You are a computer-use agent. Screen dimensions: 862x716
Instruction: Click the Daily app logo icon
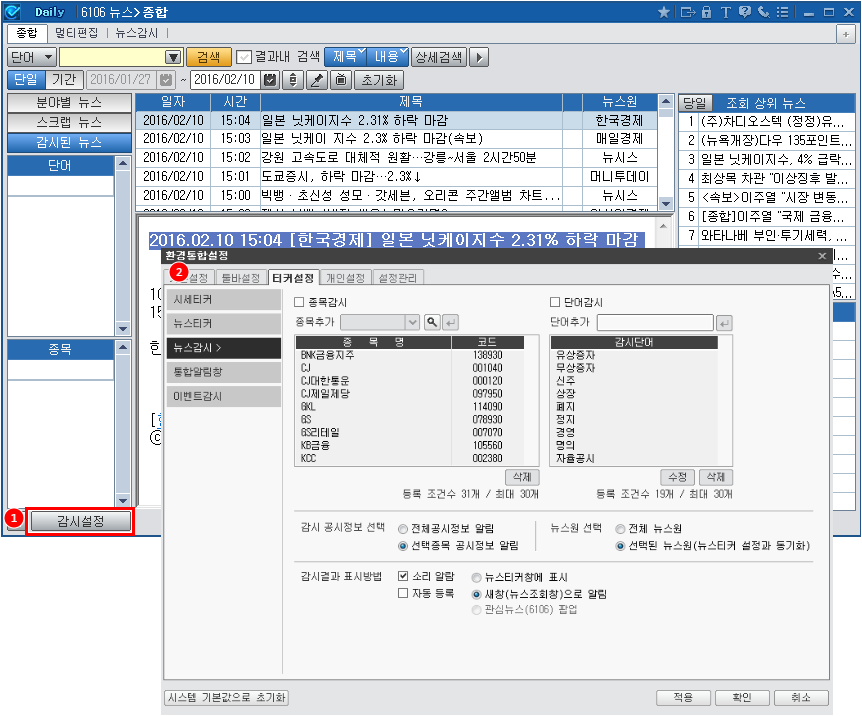point(12,12)
